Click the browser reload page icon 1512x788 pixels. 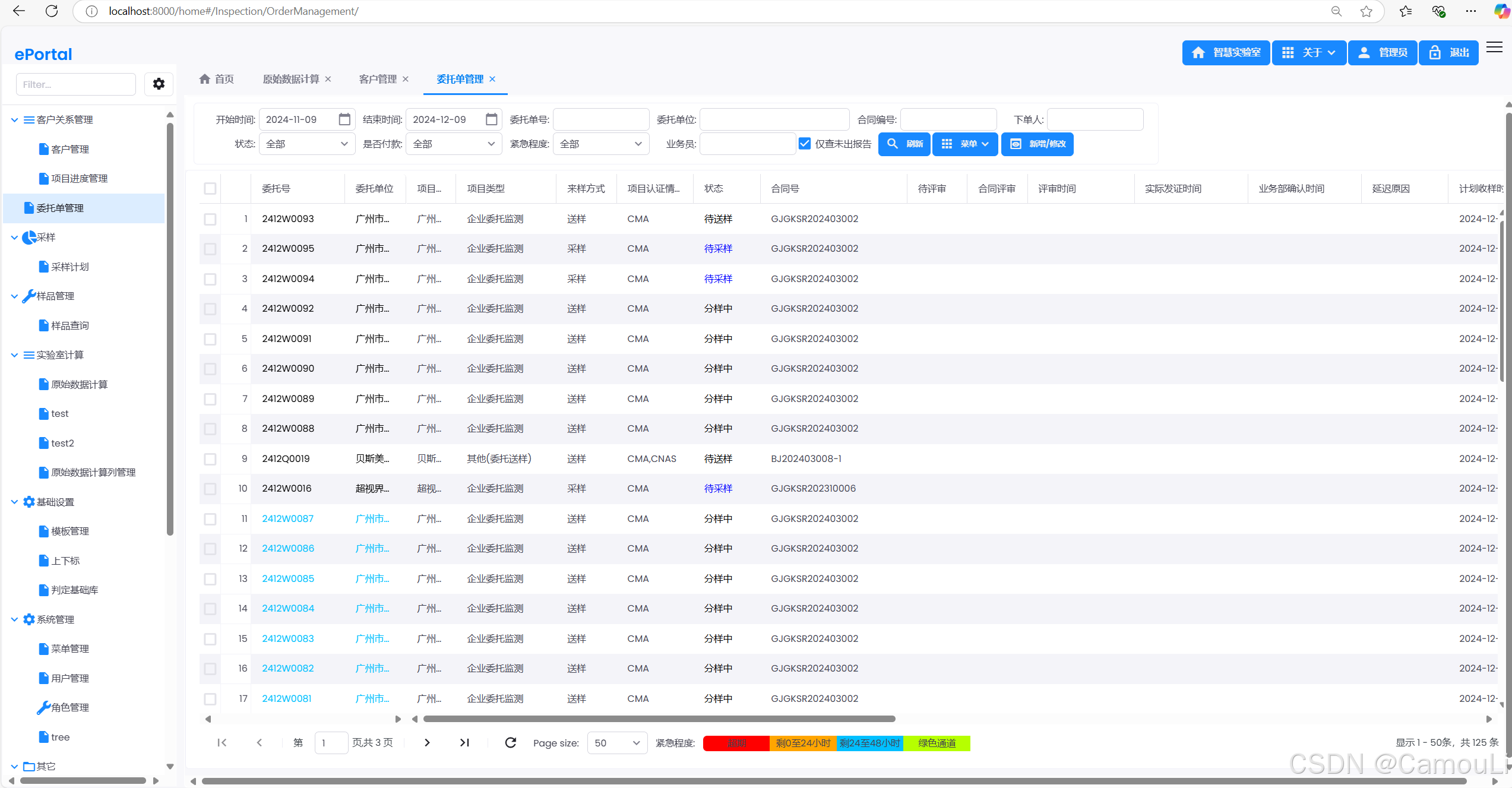(52, 11)
